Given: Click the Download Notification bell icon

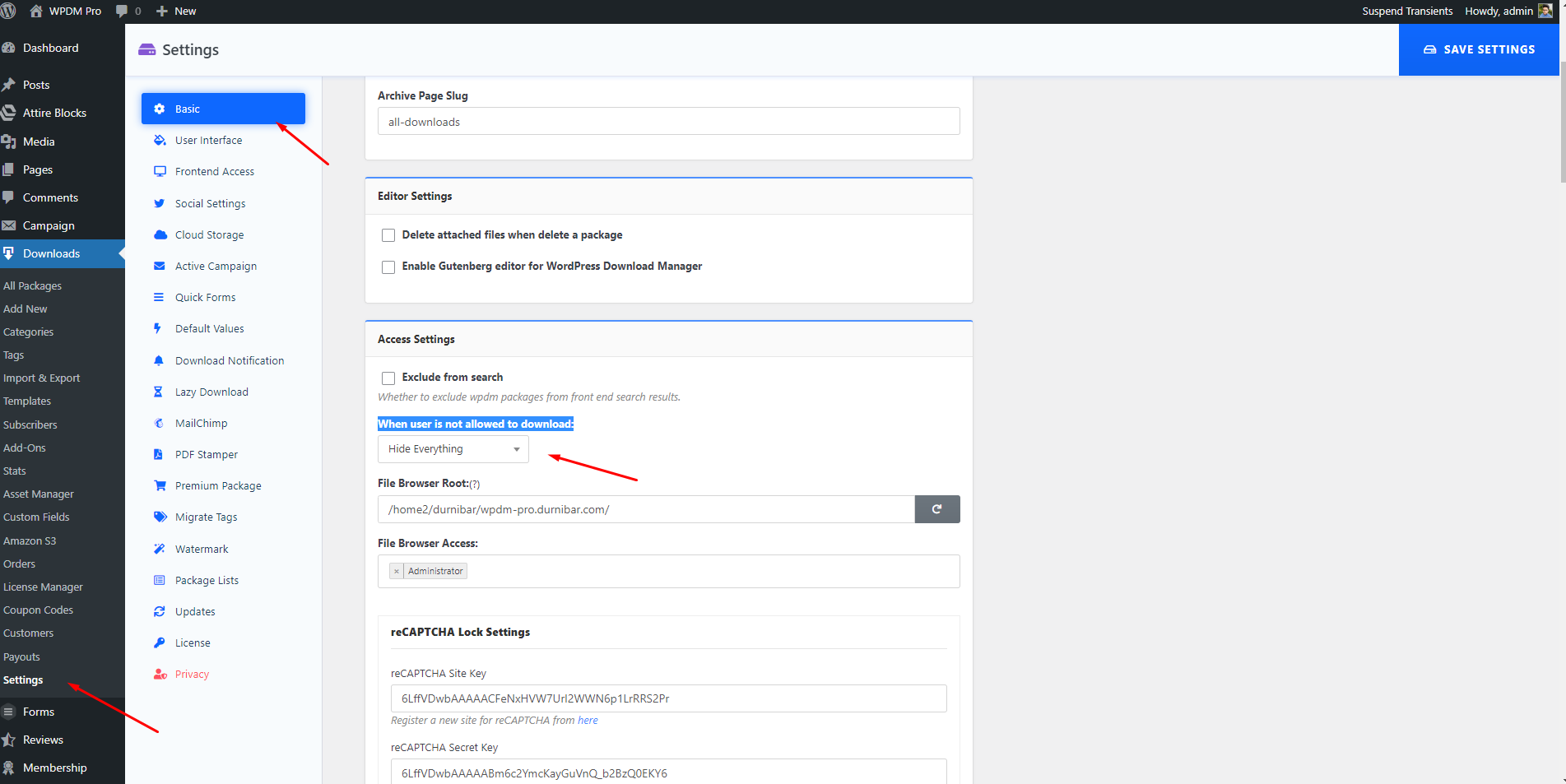Looking at the screenshot, I should click(159, 360).
